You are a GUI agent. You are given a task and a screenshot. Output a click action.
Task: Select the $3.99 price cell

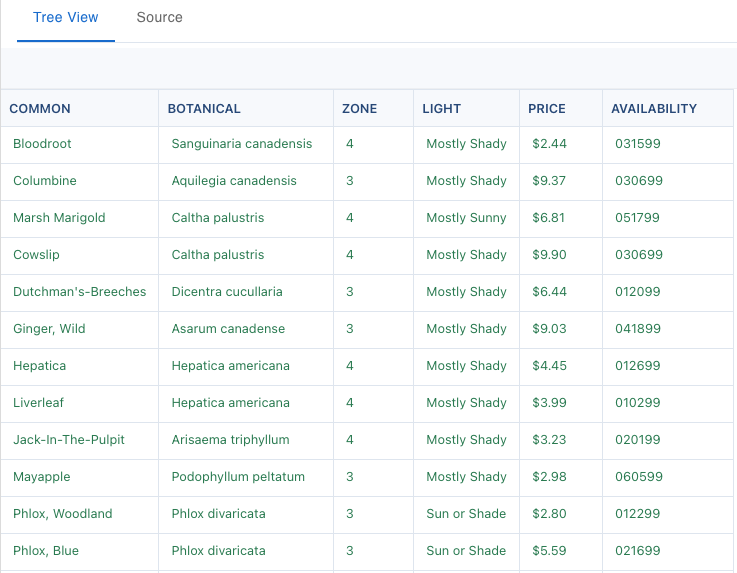561,403
